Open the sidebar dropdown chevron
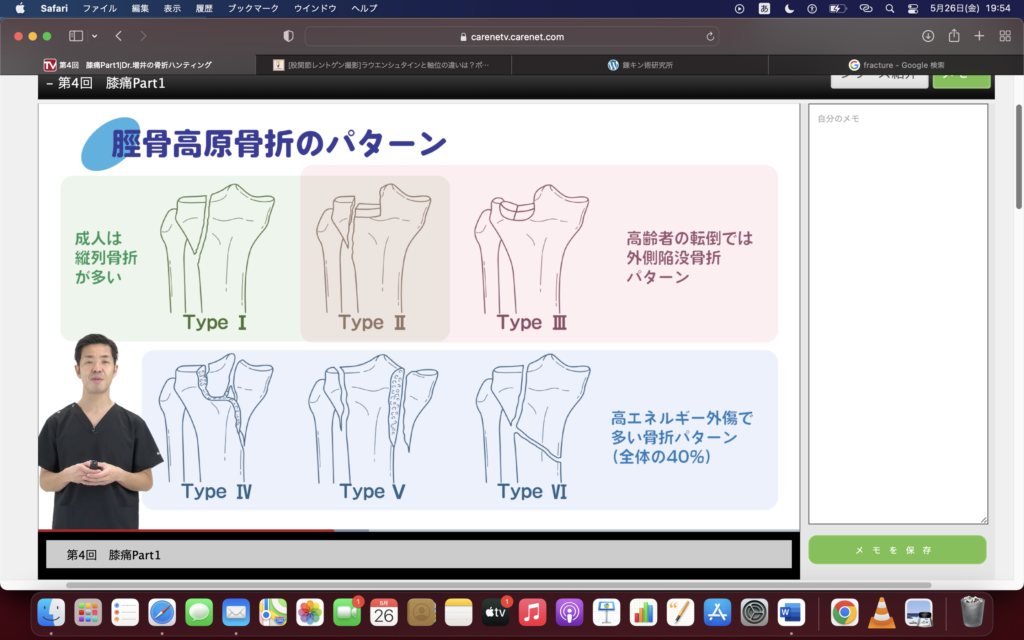The image size is (1024, 640). pos(93,36)
